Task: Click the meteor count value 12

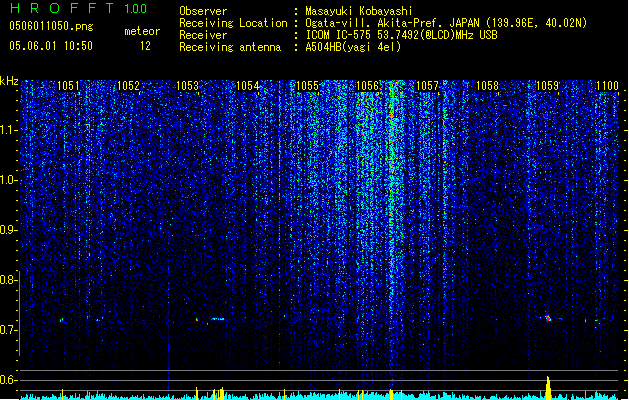Action: point(145,46)
